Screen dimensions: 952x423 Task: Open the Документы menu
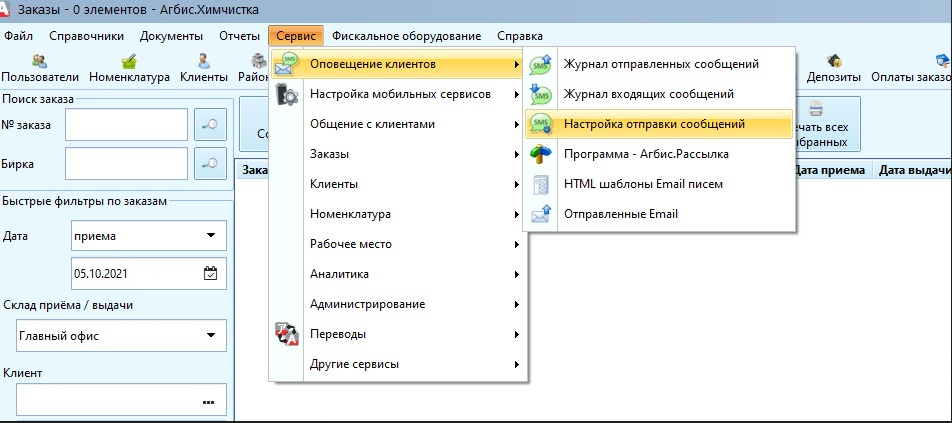(x=171, y=36)
